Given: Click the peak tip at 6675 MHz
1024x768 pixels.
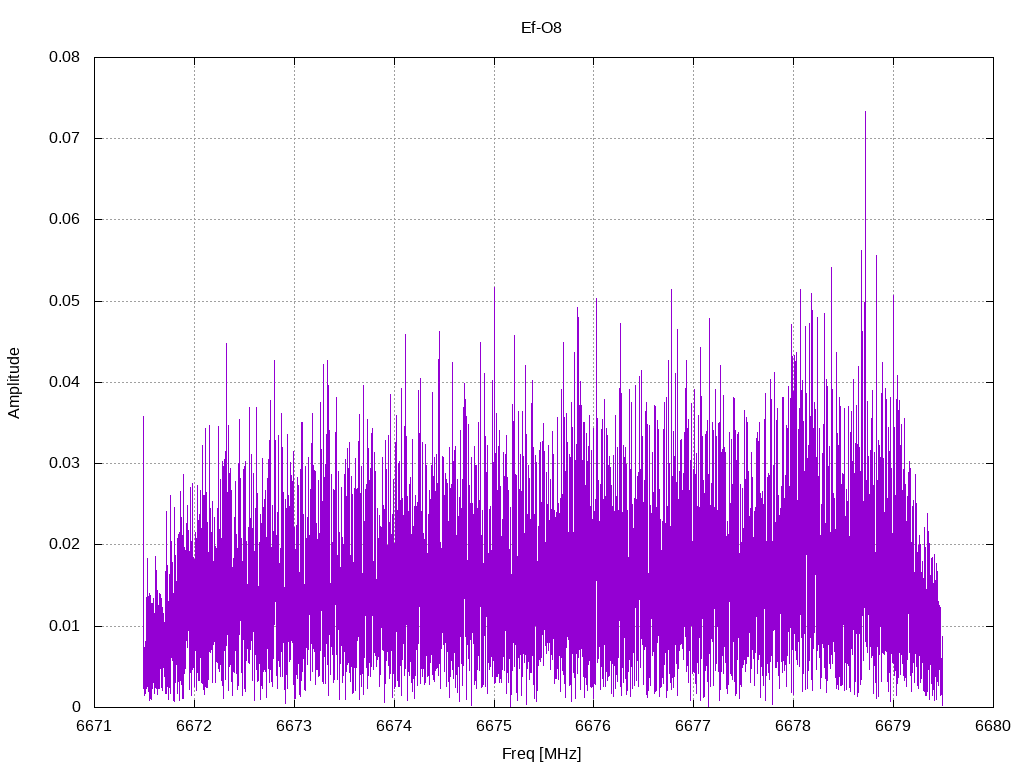Looking at the screenshot, I should (x=494, y=287).
